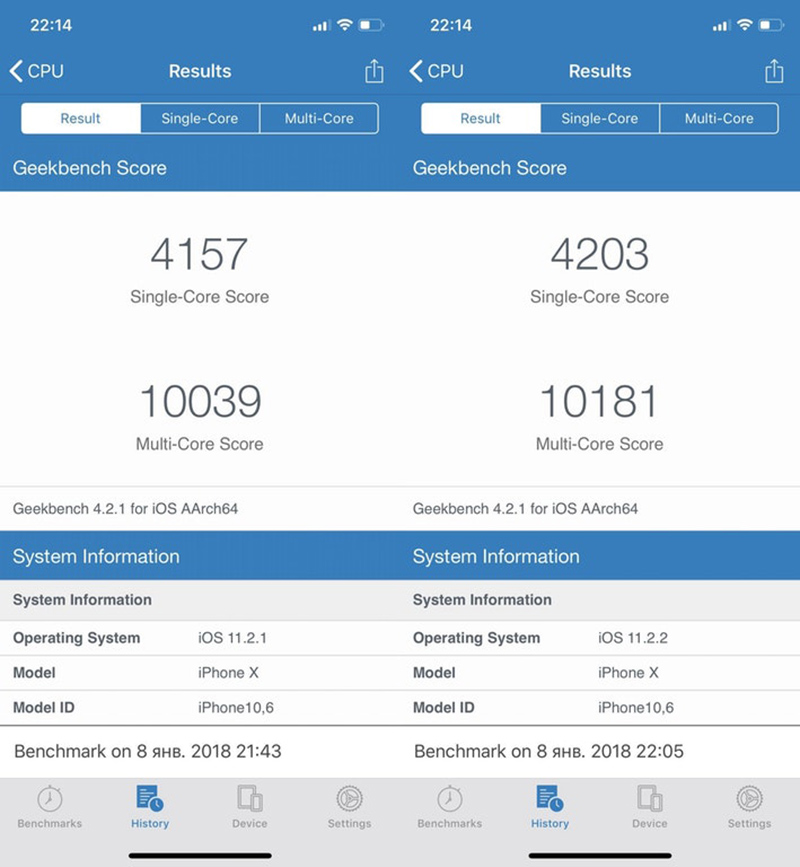This screenshot has width=800, height=867.
Task: Tap the 10039 multi-core score
Action: [200, 401]
